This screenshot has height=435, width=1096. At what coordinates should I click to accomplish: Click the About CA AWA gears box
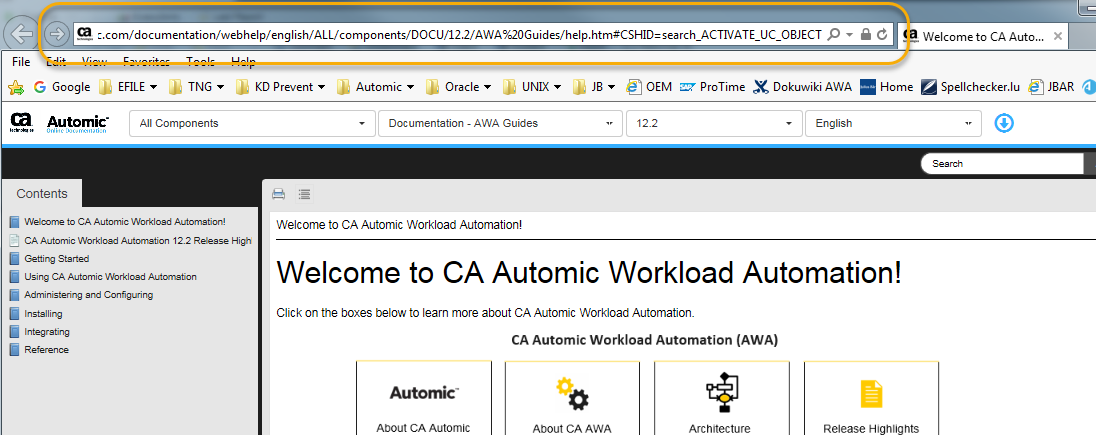[x=572, y=398]
